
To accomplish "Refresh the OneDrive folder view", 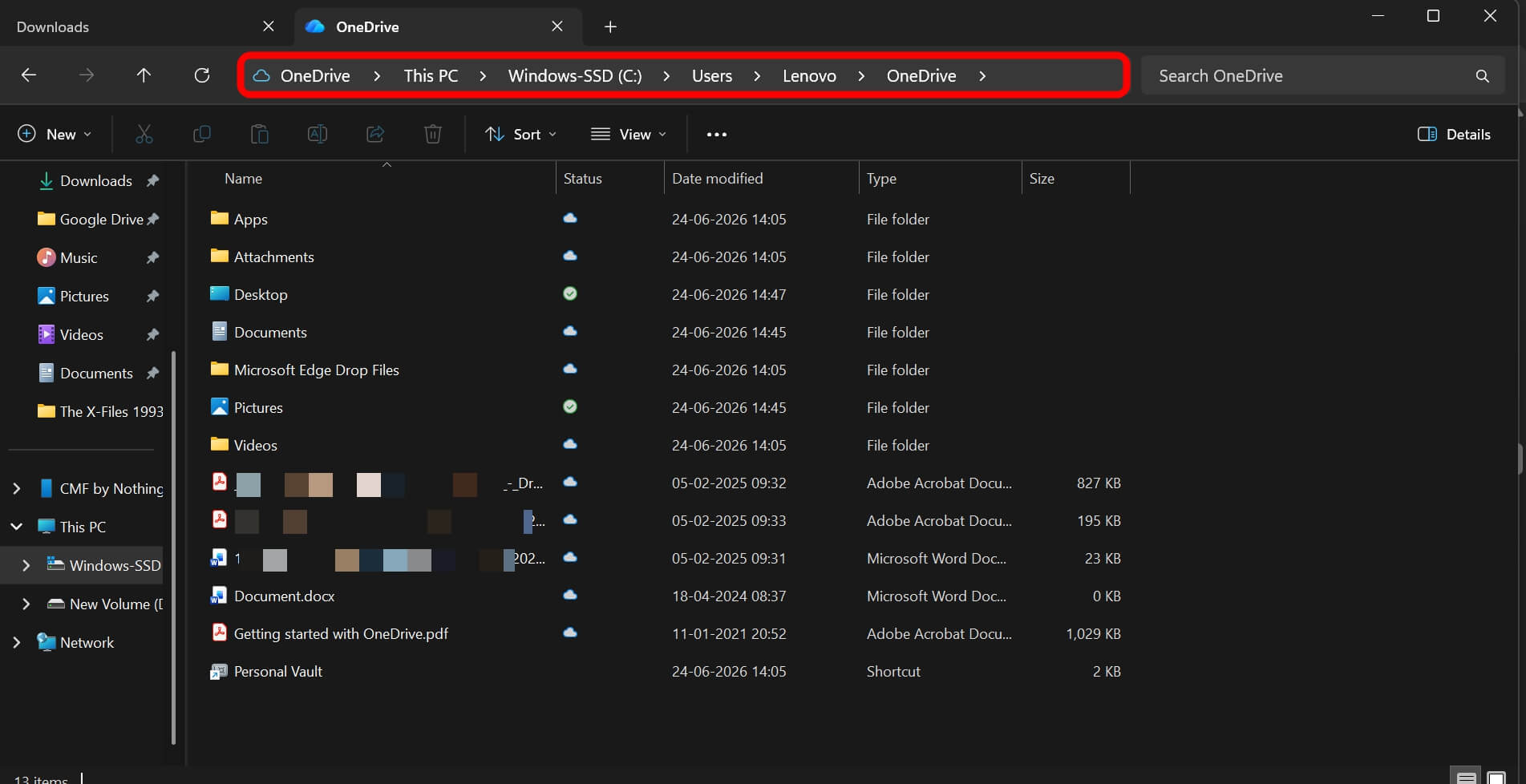I will (x=202, y=75).
